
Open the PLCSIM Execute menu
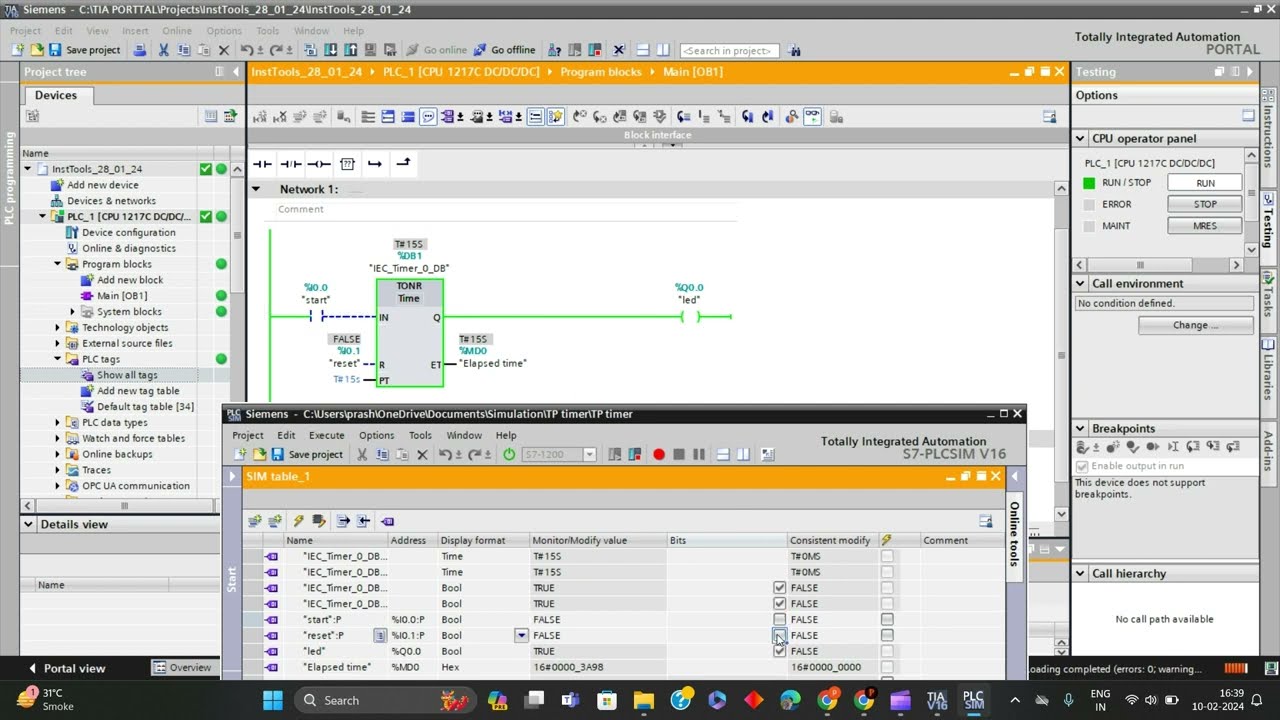click(x=326, y=435)
